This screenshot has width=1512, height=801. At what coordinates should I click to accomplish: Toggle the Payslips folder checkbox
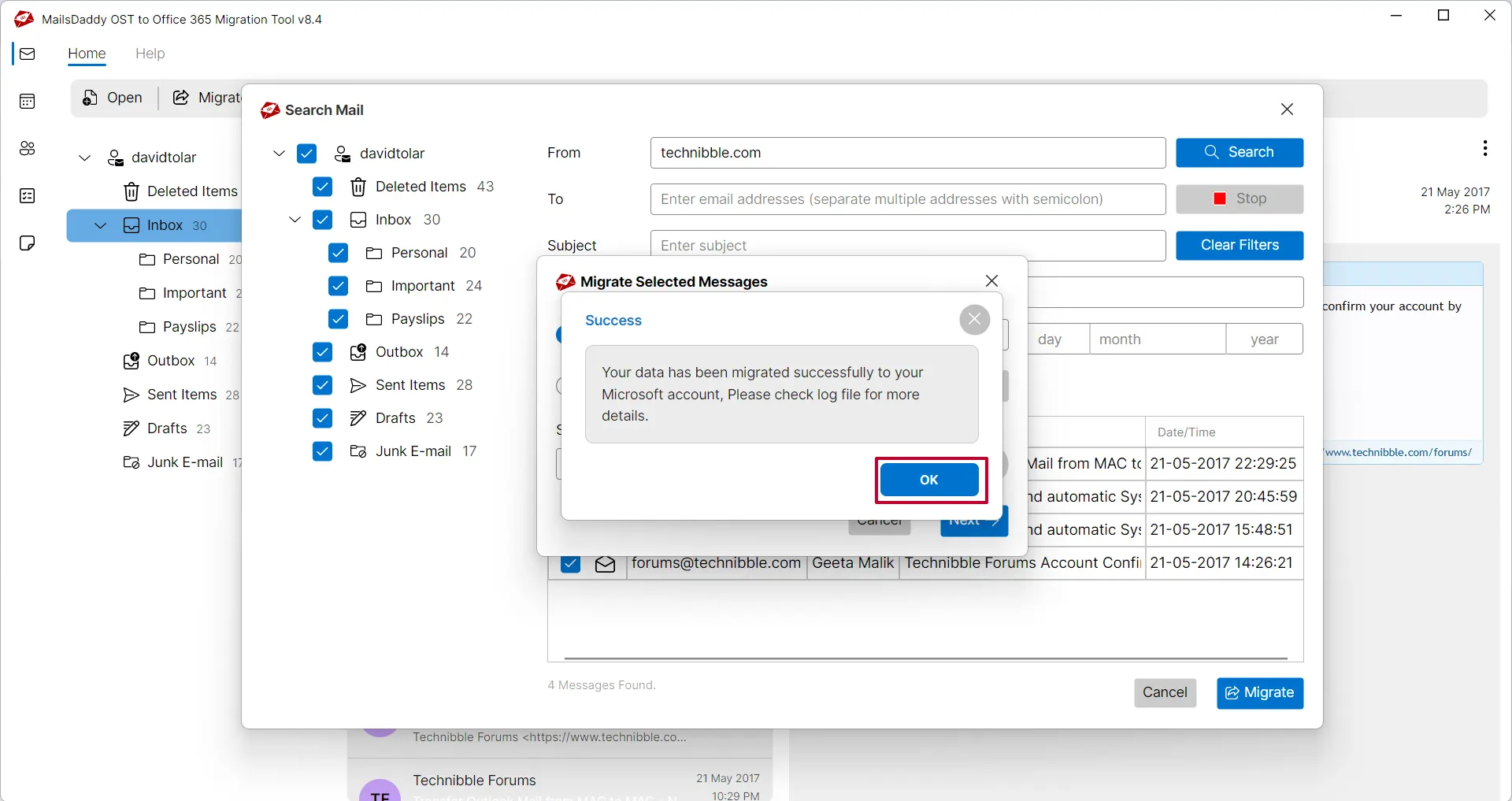point(338,319)
